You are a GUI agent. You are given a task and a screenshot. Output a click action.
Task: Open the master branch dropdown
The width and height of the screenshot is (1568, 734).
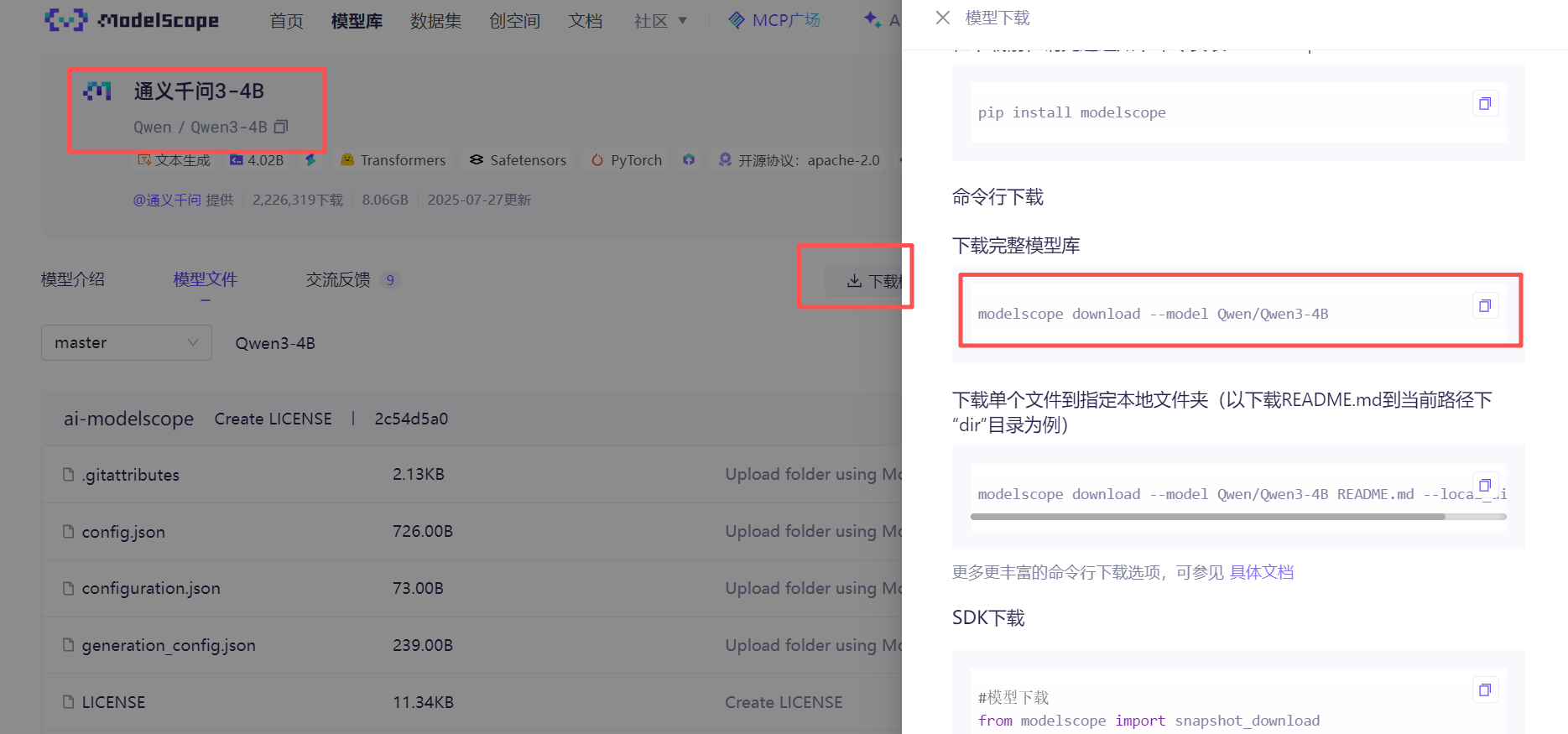pos(127,343)
